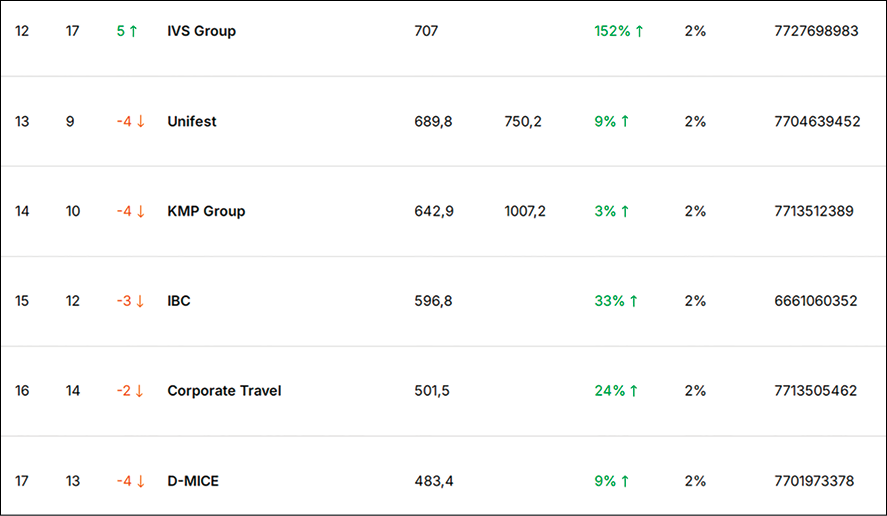Click the value 750,2
The width and height of the screenshot is (887, 516).
coord(523,121)
